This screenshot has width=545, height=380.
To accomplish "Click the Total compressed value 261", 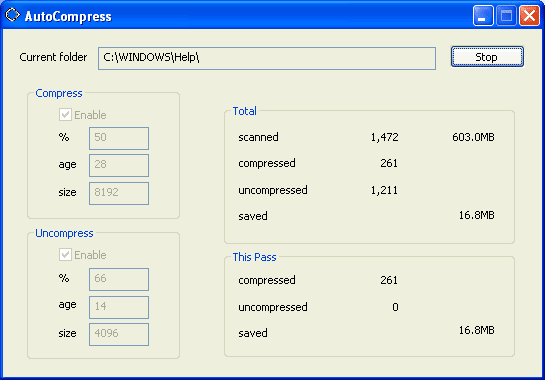I will [389, 163].
